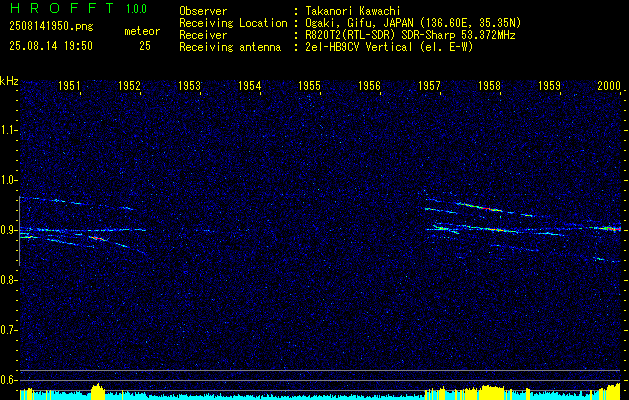The height and width of the screenshot is (400, 629).
Task: Click time marker 1954
Action: click(250, 85)
